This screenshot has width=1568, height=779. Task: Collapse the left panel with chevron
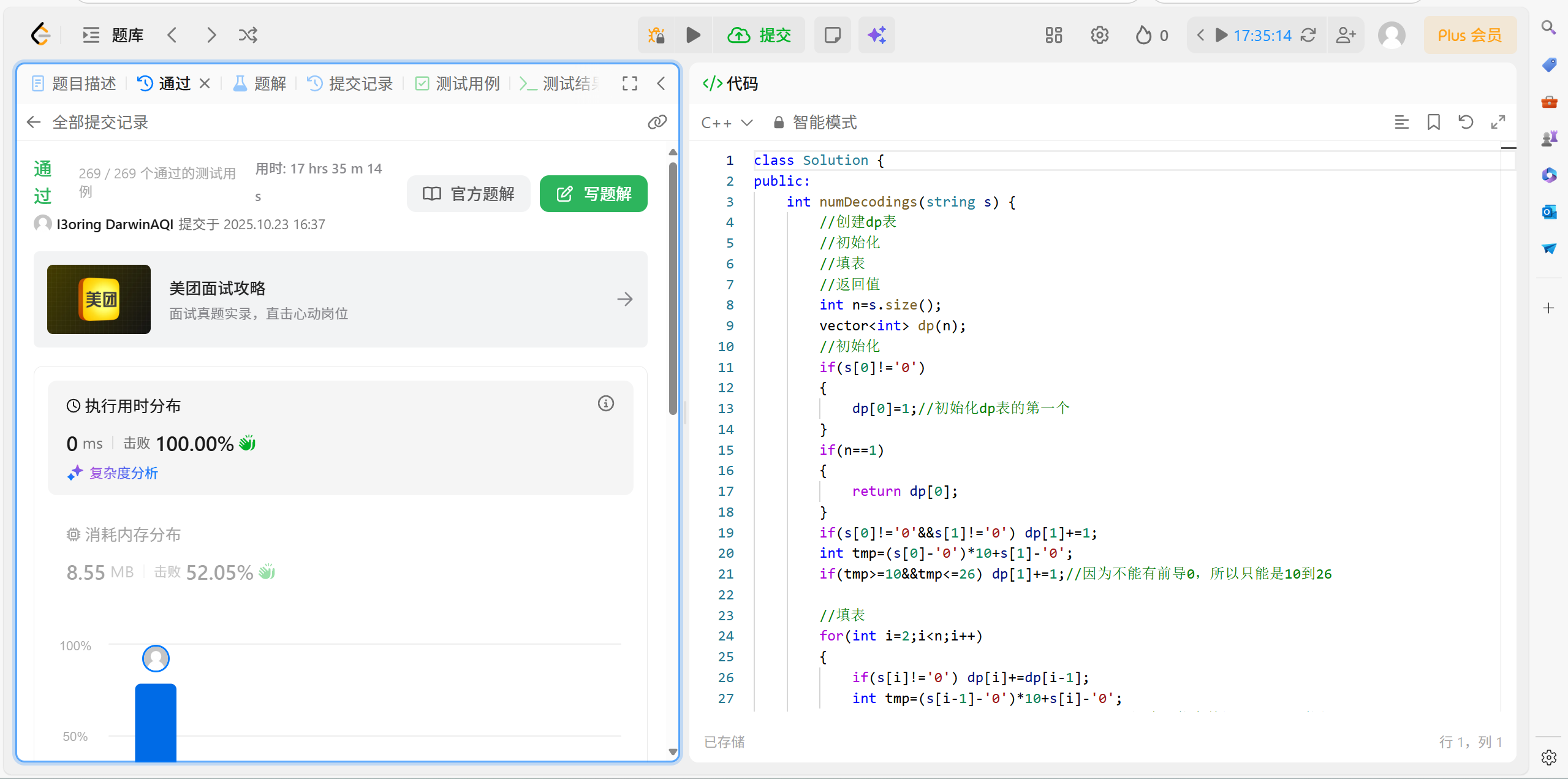point(661,84)
